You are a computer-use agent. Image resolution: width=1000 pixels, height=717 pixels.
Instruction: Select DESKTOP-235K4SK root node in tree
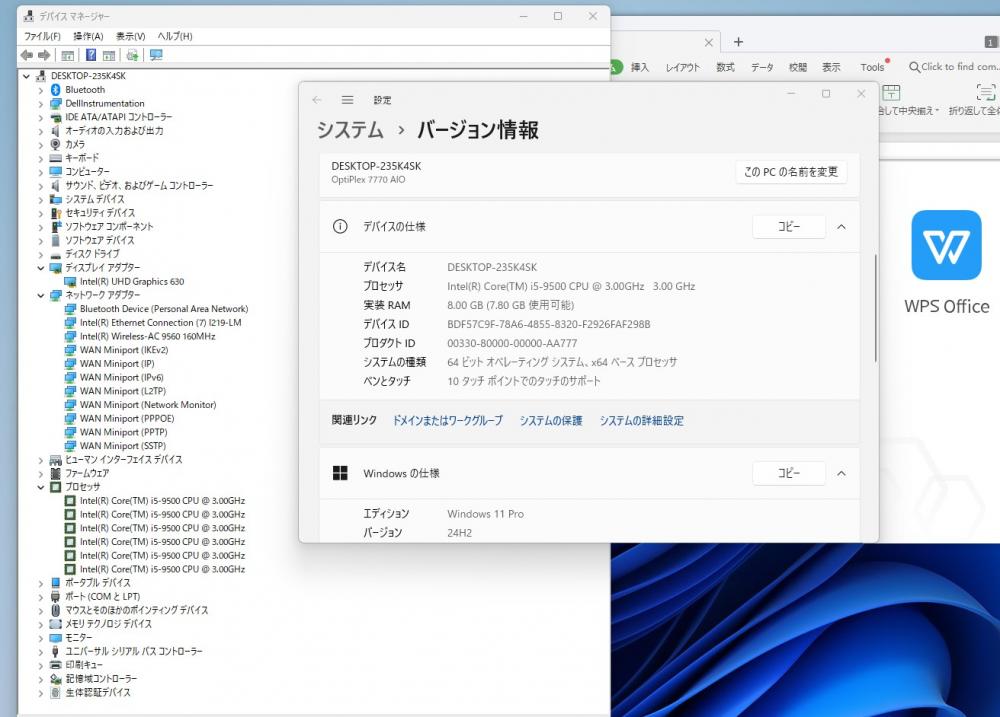point(88,76)
